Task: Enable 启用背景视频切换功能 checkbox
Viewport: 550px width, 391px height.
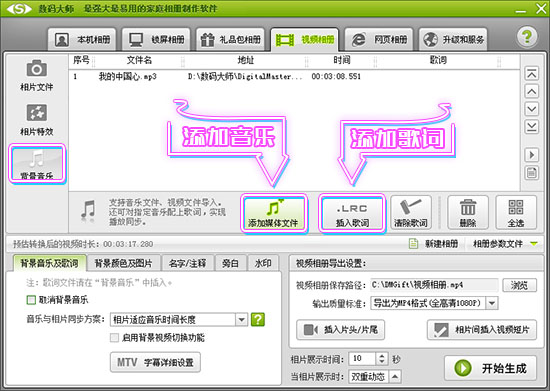Action: tap(114, 338)
